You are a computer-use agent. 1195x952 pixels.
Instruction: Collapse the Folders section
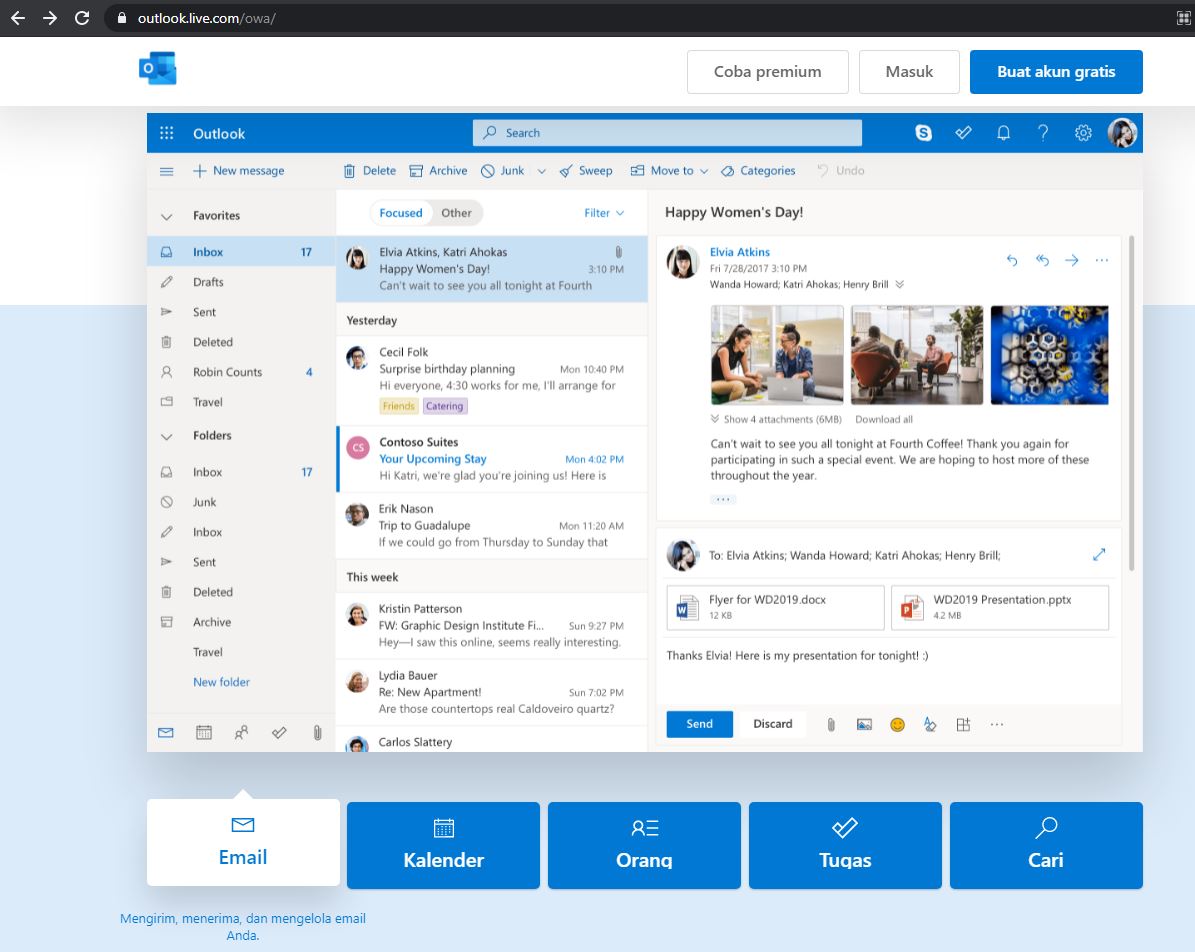coord(166,437)
